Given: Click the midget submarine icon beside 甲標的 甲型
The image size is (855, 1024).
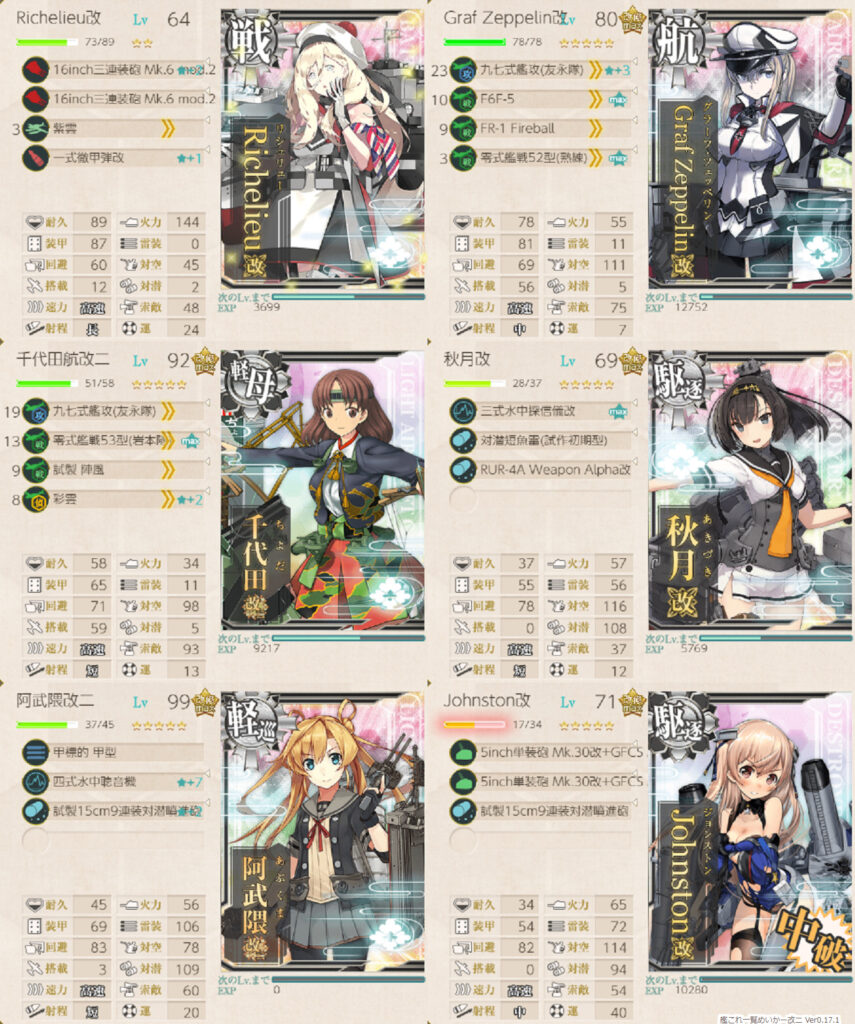Looking at the screenshot, I should pos(35,752).
